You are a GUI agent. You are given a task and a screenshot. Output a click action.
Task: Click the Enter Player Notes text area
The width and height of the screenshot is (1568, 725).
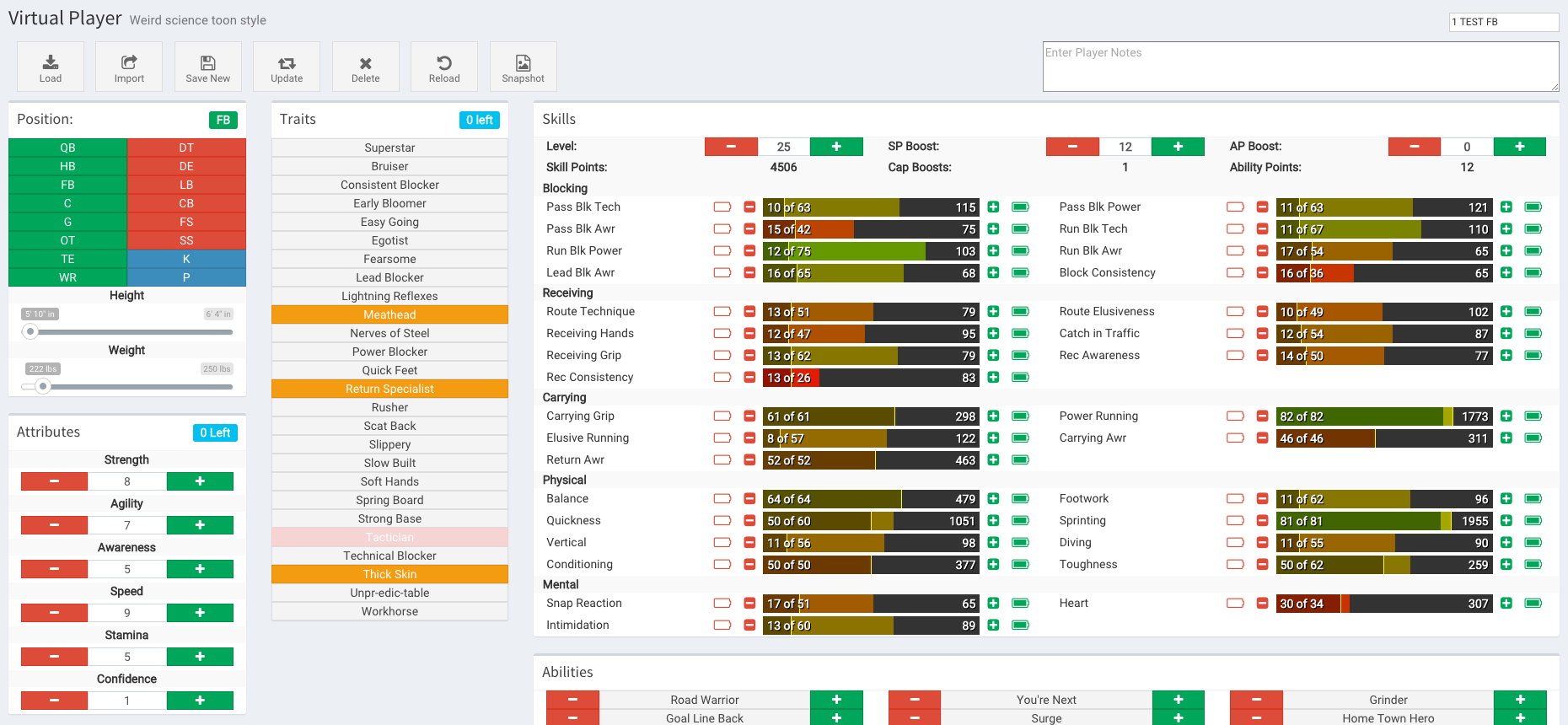[1300, 67]
